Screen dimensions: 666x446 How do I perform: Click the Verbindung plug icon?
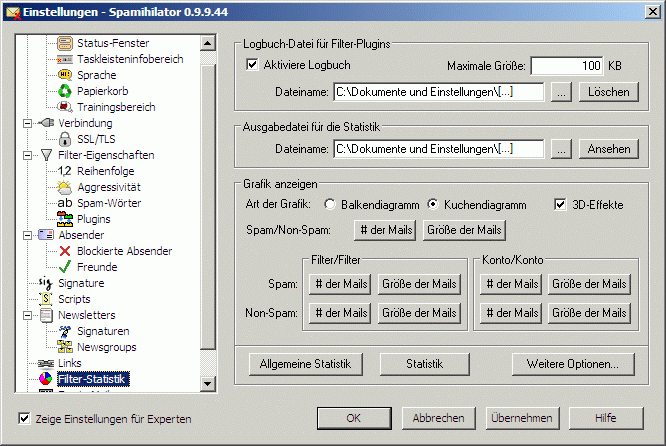pos(46,123)
